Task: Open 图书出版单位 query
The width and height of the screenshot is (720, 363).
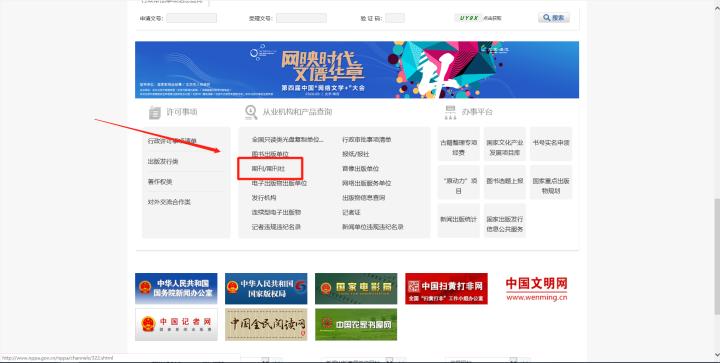Action: click(x=270, y=154)
